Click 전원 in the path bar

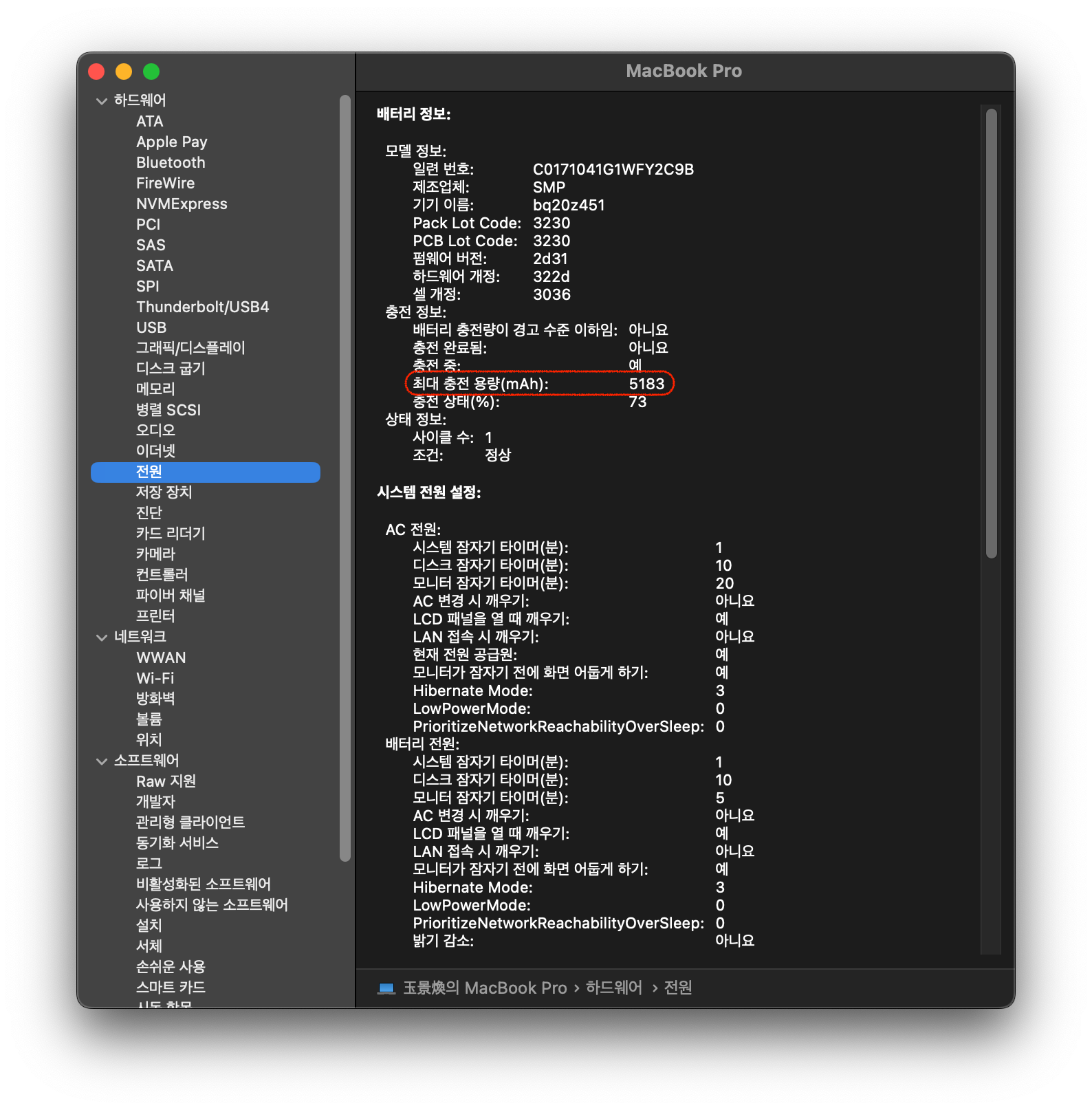click(677, 988)
